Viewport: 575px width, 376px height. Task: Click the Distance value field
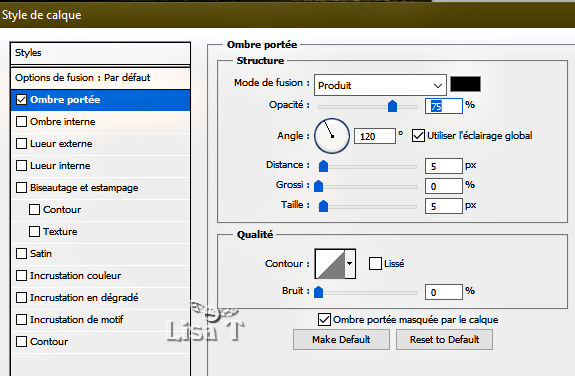tap(444, 166)
